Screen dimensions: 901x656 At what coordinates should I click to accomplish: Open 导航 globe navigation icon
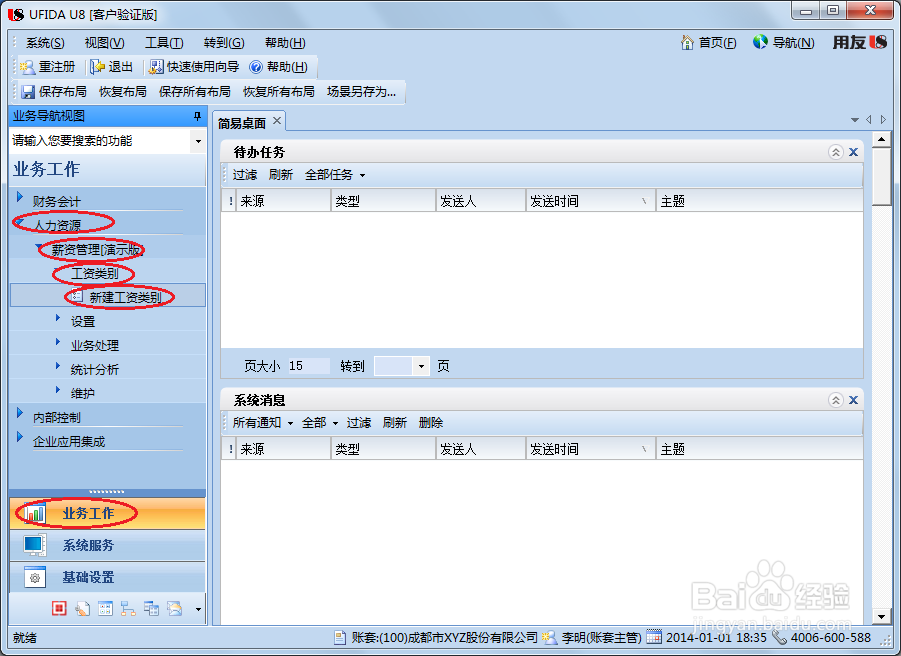(760, 42)
